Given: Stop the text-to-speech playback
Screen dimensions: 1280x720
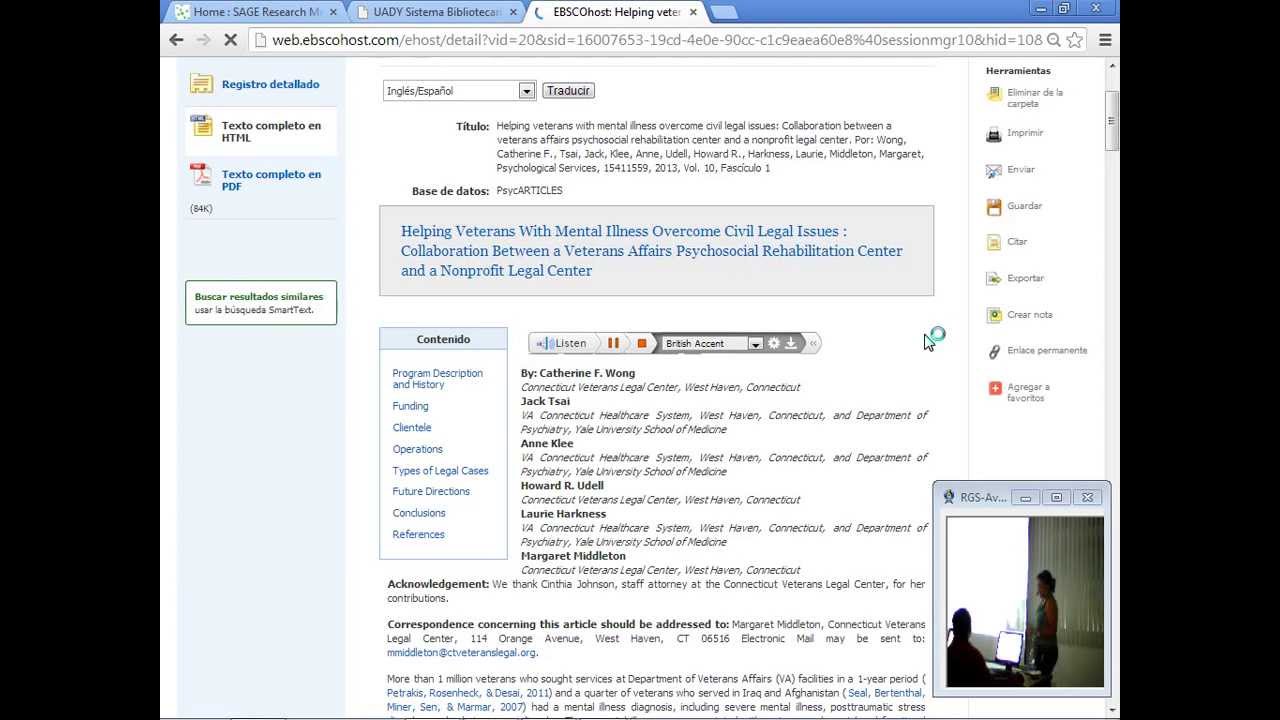Looking at the screenshot, I should [x=642, y=343].
